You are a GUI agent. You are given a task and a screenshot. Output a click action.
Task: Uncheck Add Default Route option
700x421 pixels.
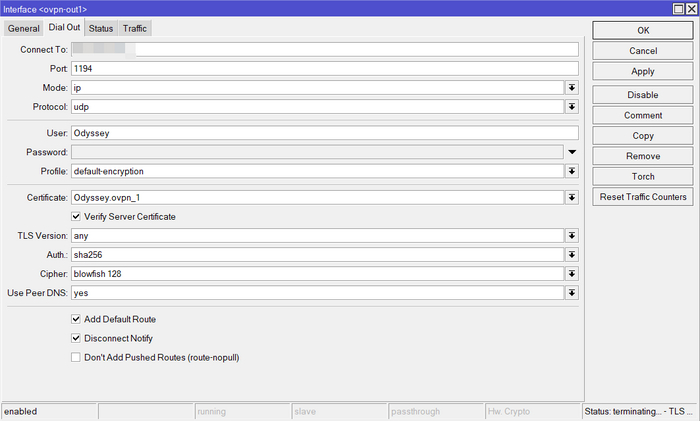(76, 319)
